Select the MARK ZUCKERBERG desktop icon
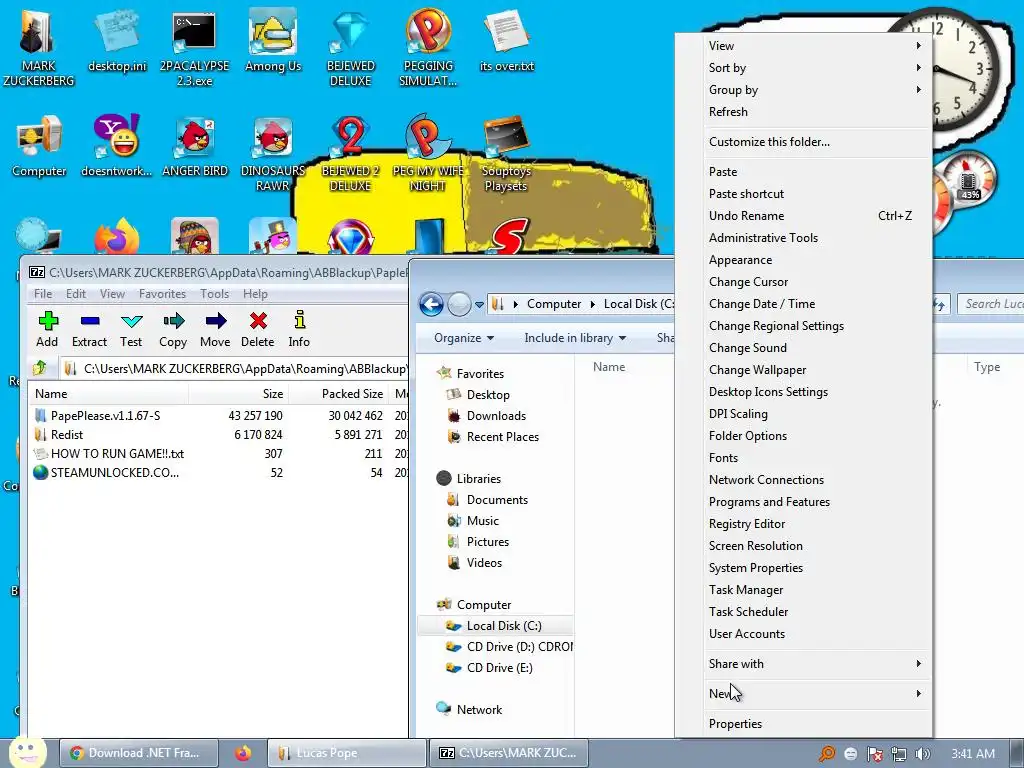The height and width of the screenshot is (768, 1024). coord(39,48)
